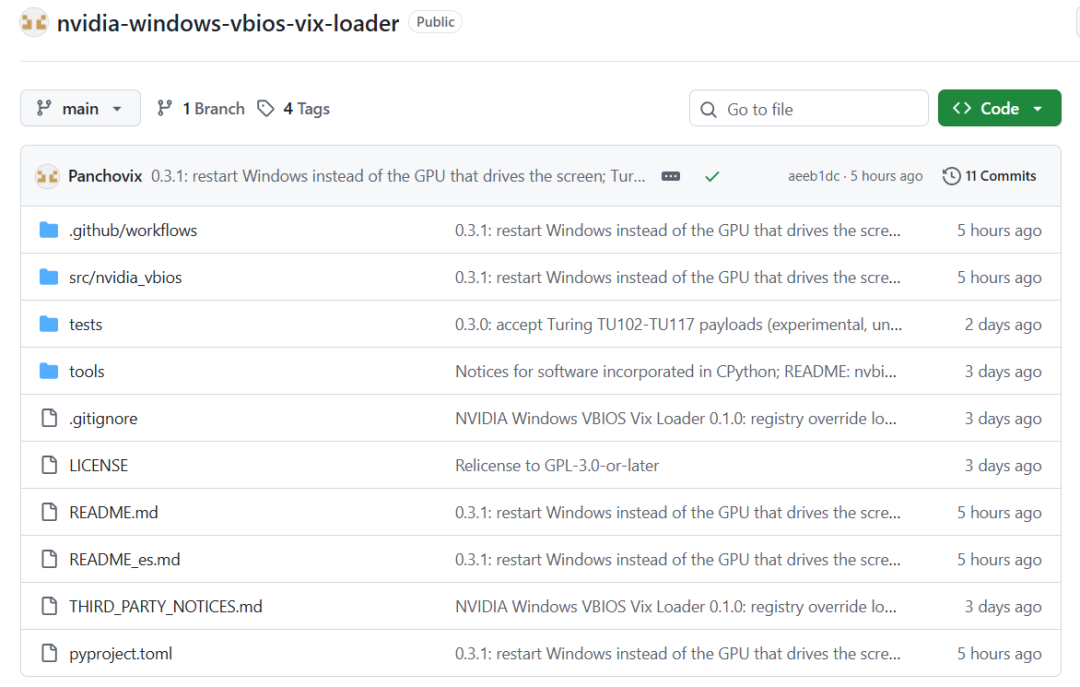Click the Panchovix avatar in commit bar
Image resolution: width=1080 pixels, height=687 pixels.
pos(47,176)
